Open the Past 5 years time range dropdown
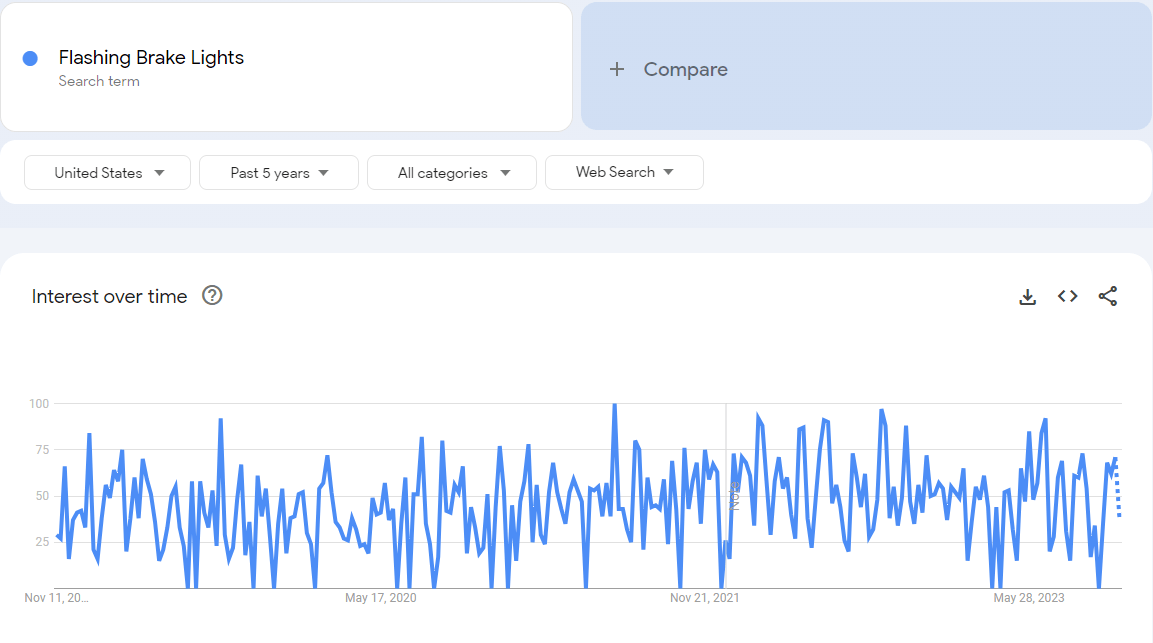Image resolution: width=1153 pixels, height=643 pixels. coord(279,173)
